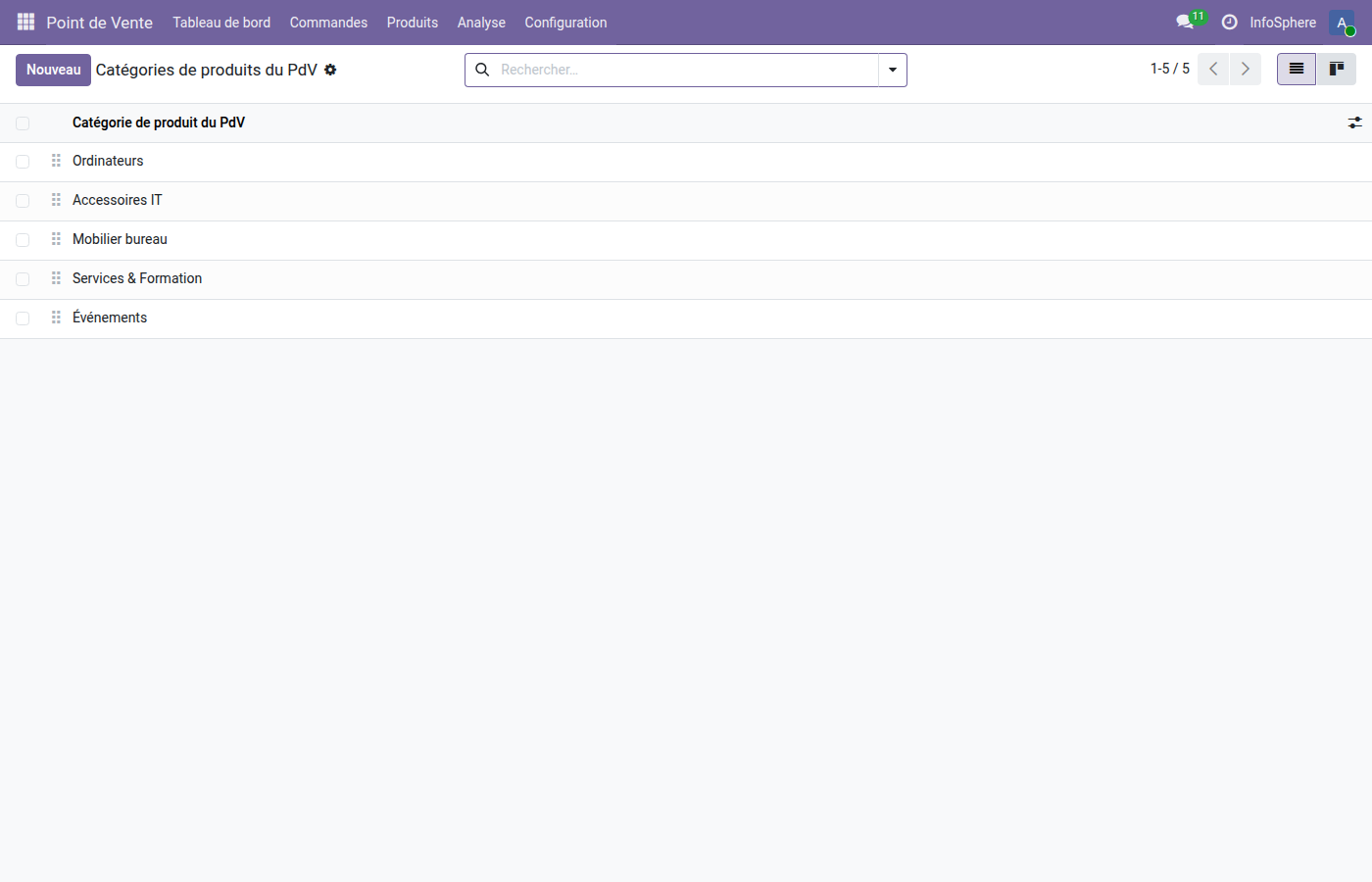Click the user avatar icon
The height and width of the screenshot is (882, 1372).
click(1342, 23)
